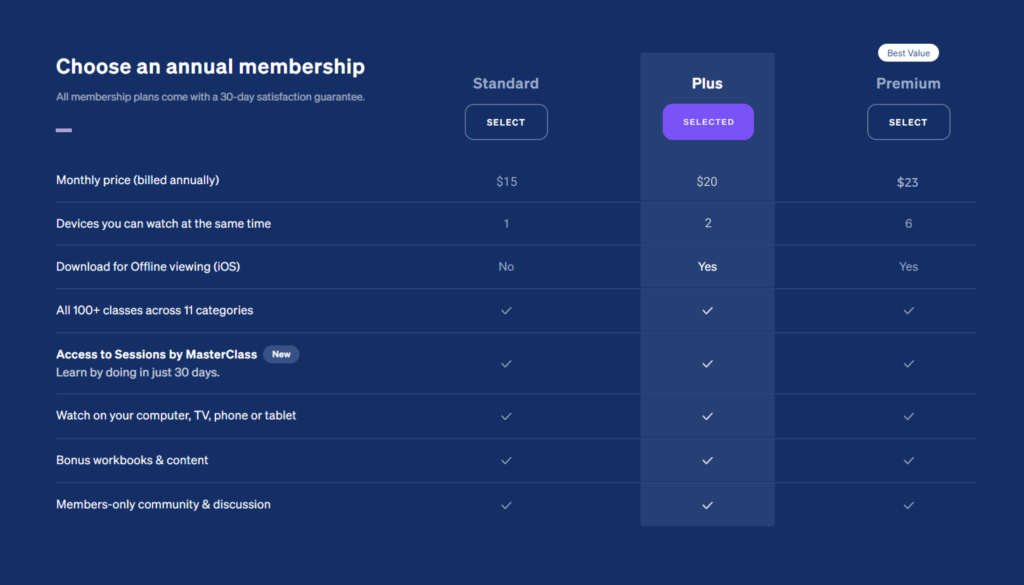The image size is (1024, 585).
Task: Click the Premium column heading
Action: point(908,84)
